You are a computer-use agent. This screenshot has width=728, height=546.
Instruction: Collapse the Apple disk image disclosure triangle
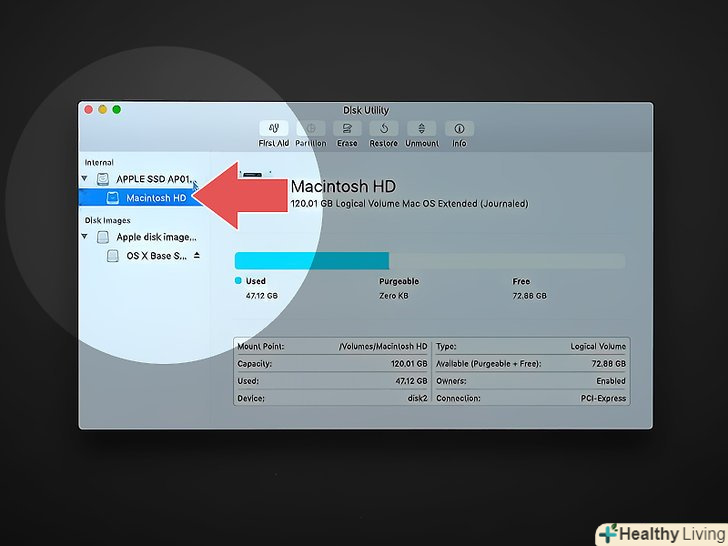click(x=84, y=236)
